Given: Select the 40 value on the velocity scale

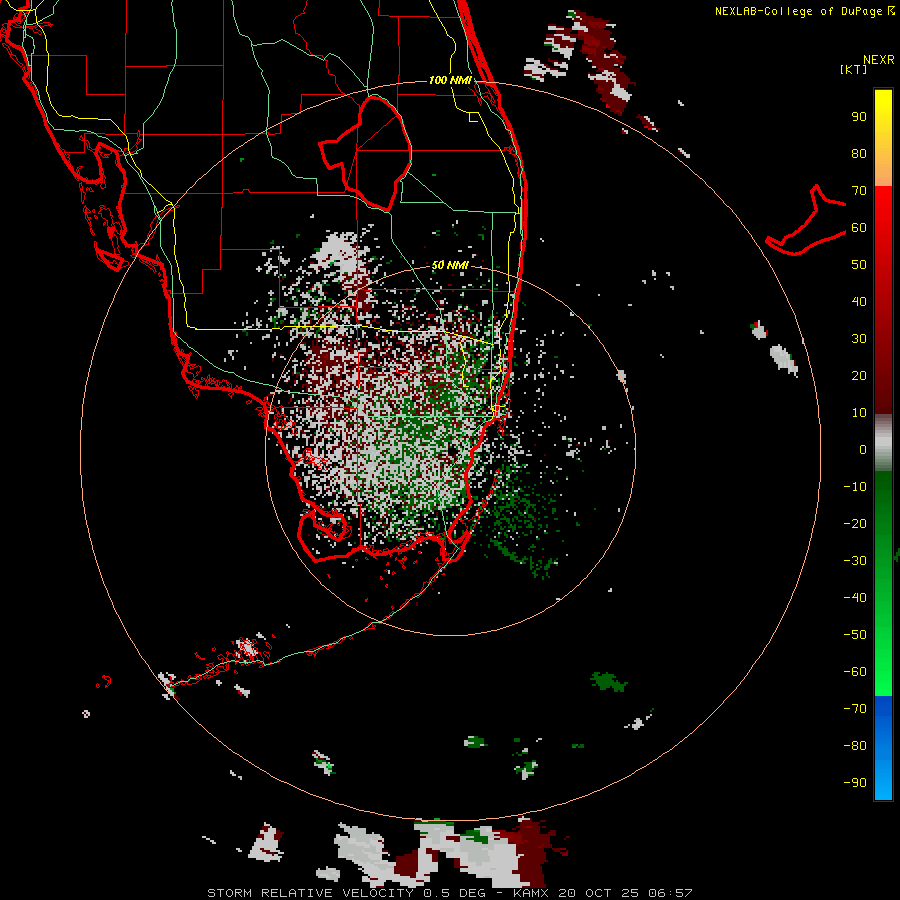Looking at the screenshot, I should [859, 302].
